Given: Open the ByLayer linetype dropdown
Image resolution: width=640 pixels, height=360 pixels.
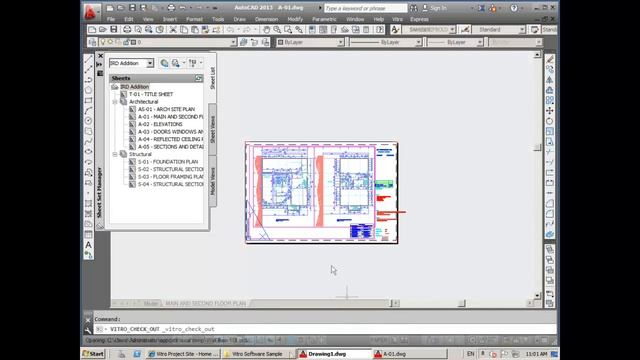Looking at the screenshot, I should [418, 42].
